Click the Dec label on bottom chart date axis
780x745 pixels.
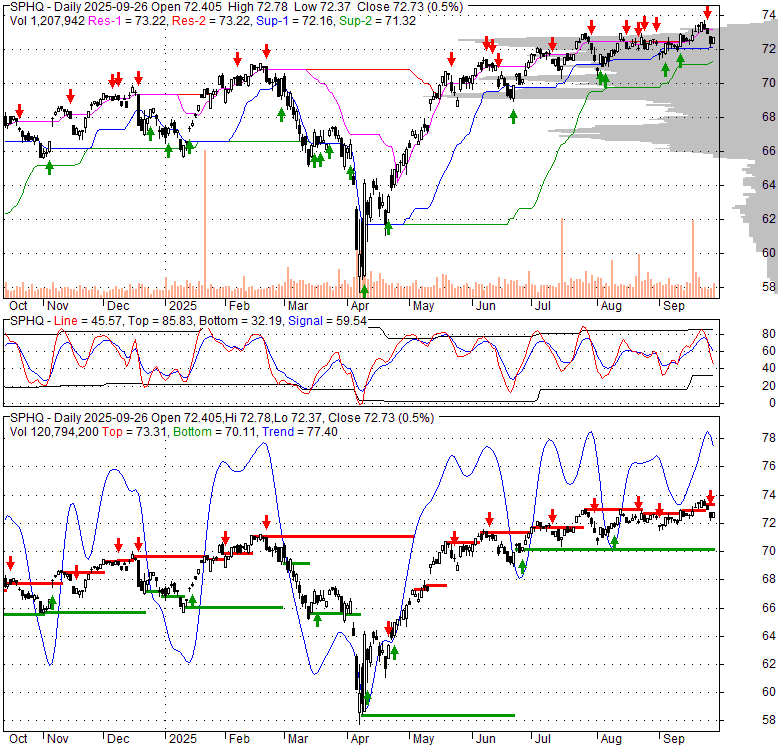(118, 739)
